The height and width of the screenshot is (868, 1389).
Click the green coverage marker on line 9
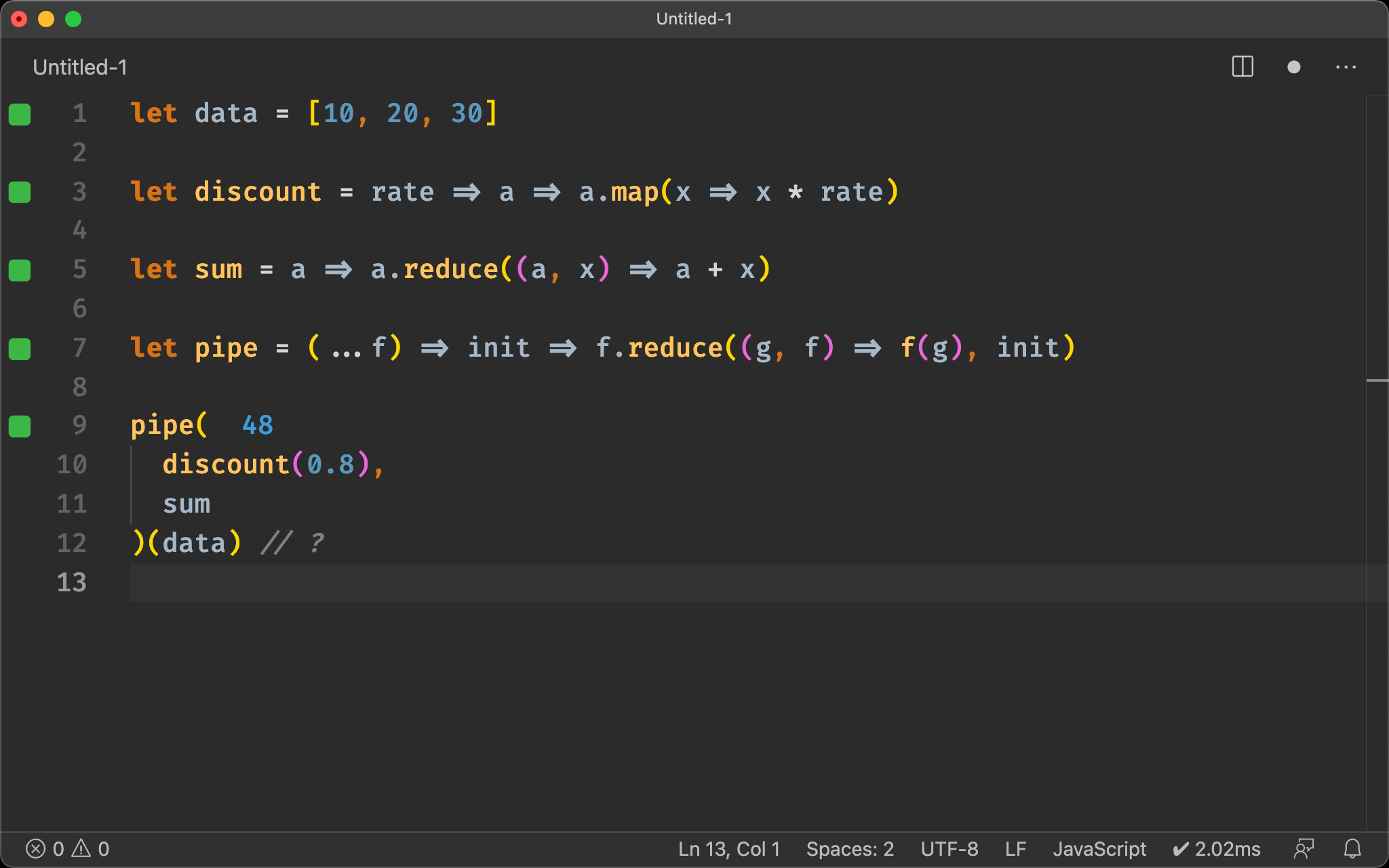pos(20,427)
